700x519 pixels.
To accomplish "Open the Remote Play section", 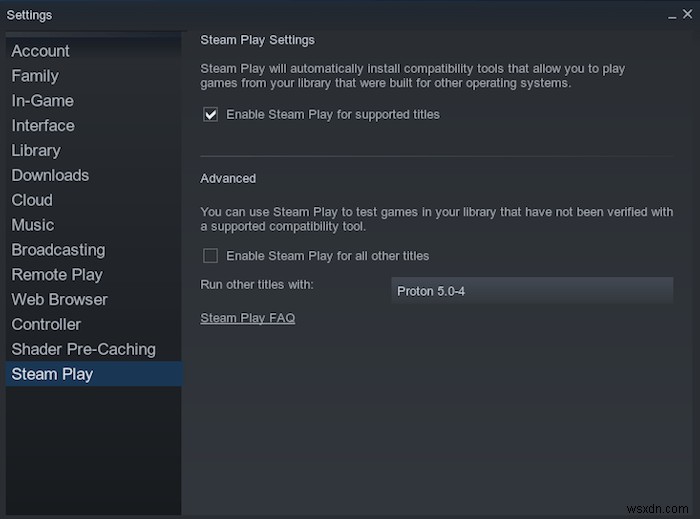I will coord(57,275).
